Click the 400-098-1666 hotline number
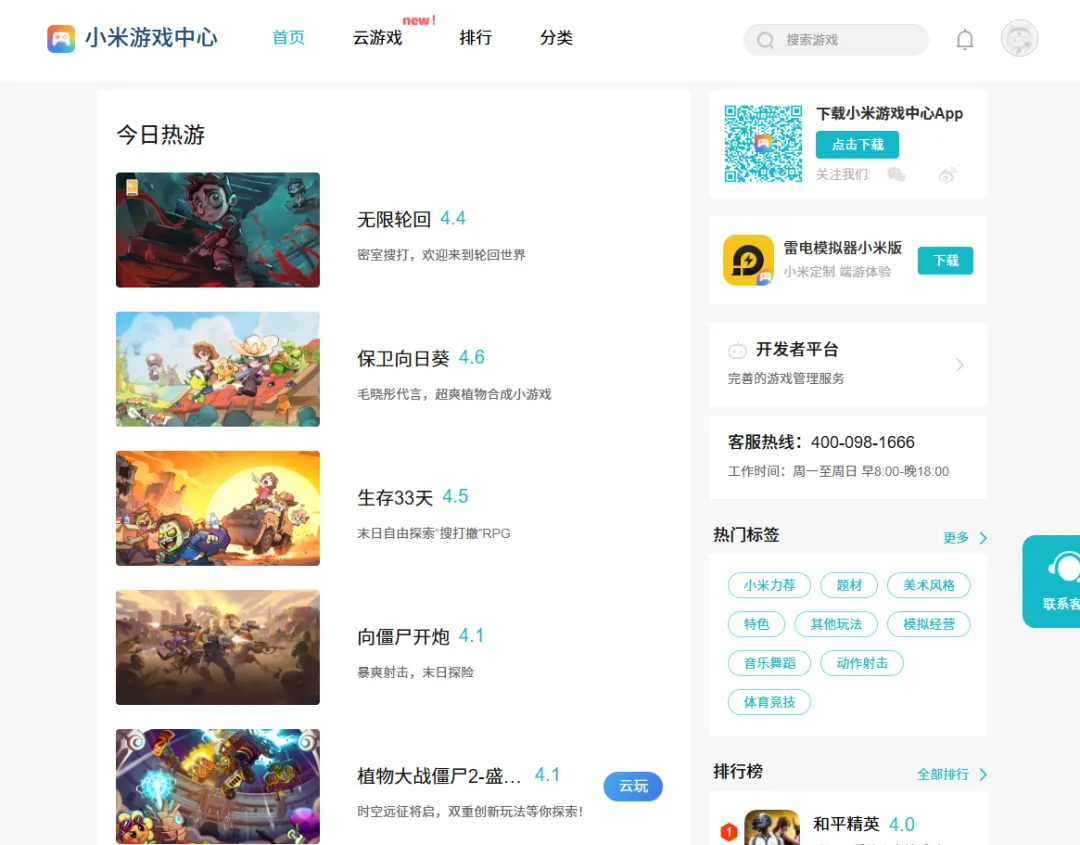 point(862,442)
